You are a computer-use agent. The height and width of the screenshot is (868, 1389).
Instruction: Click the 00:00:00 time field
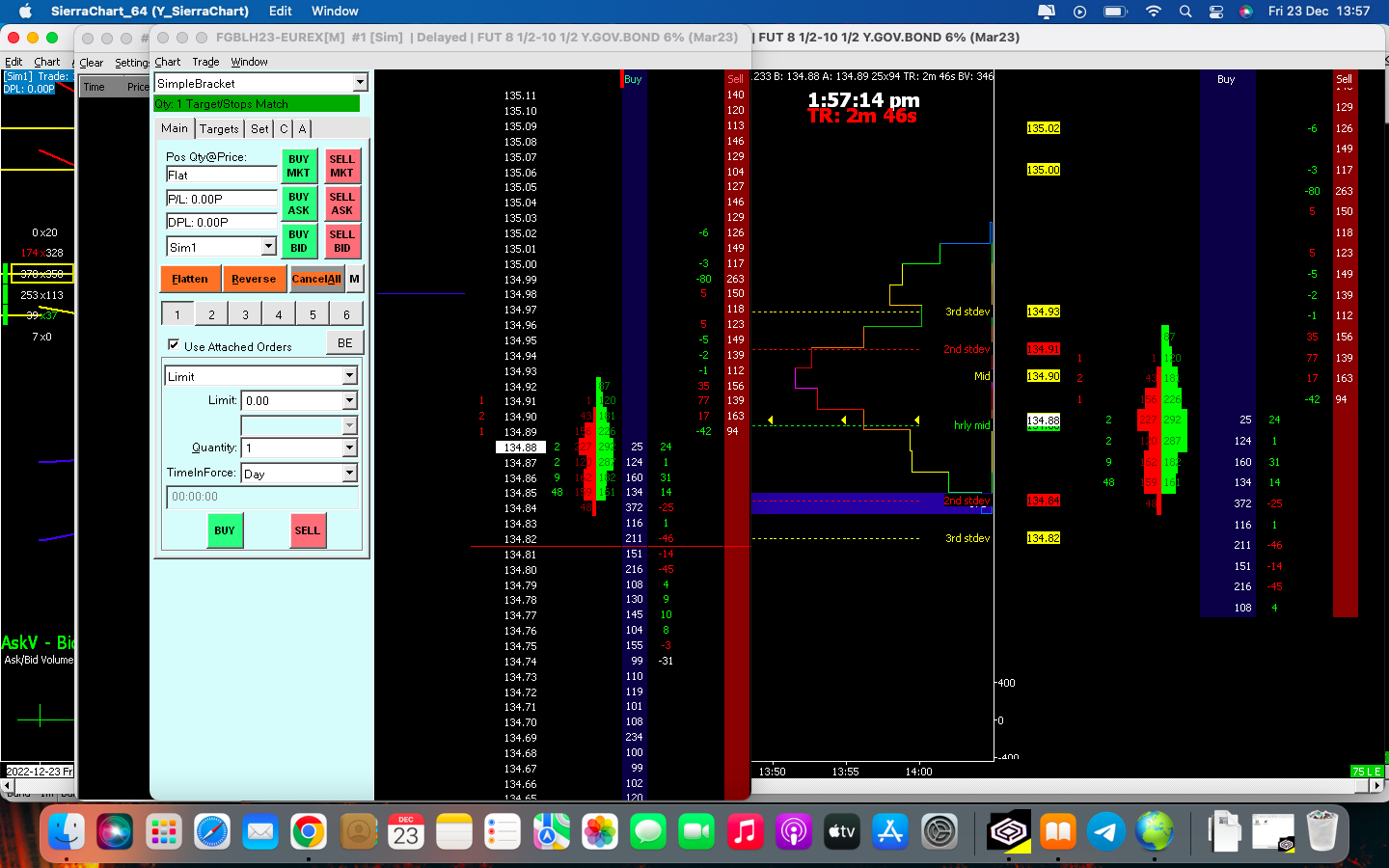262,497
